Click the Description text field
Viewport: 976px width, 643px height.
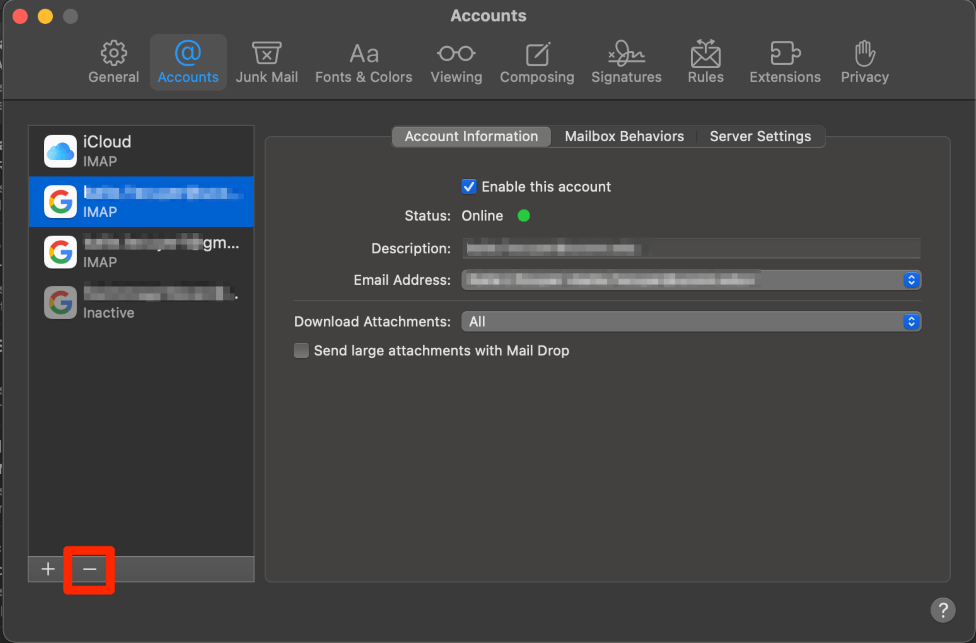690,248
